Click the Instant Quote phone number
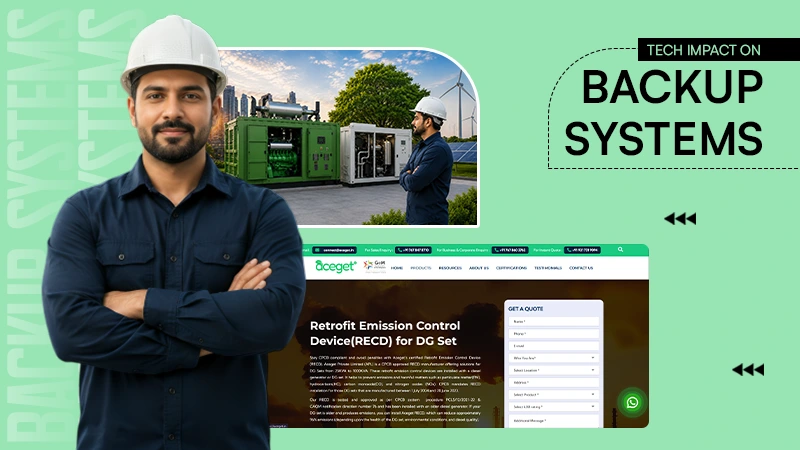The image size is (800, 450). click(582, 250)
